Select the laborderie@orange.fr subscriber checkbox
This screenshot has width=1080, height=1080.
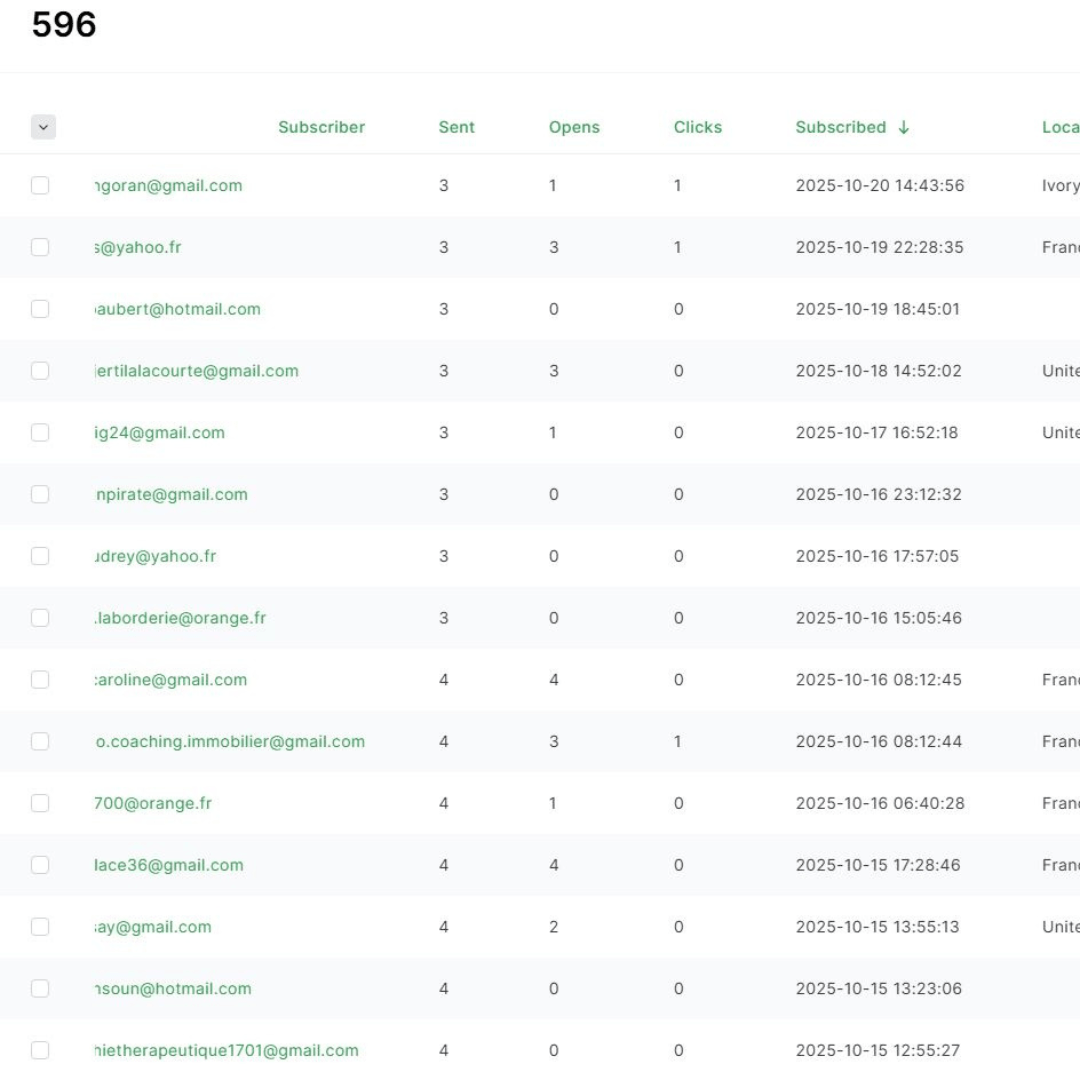pos(40,618)
